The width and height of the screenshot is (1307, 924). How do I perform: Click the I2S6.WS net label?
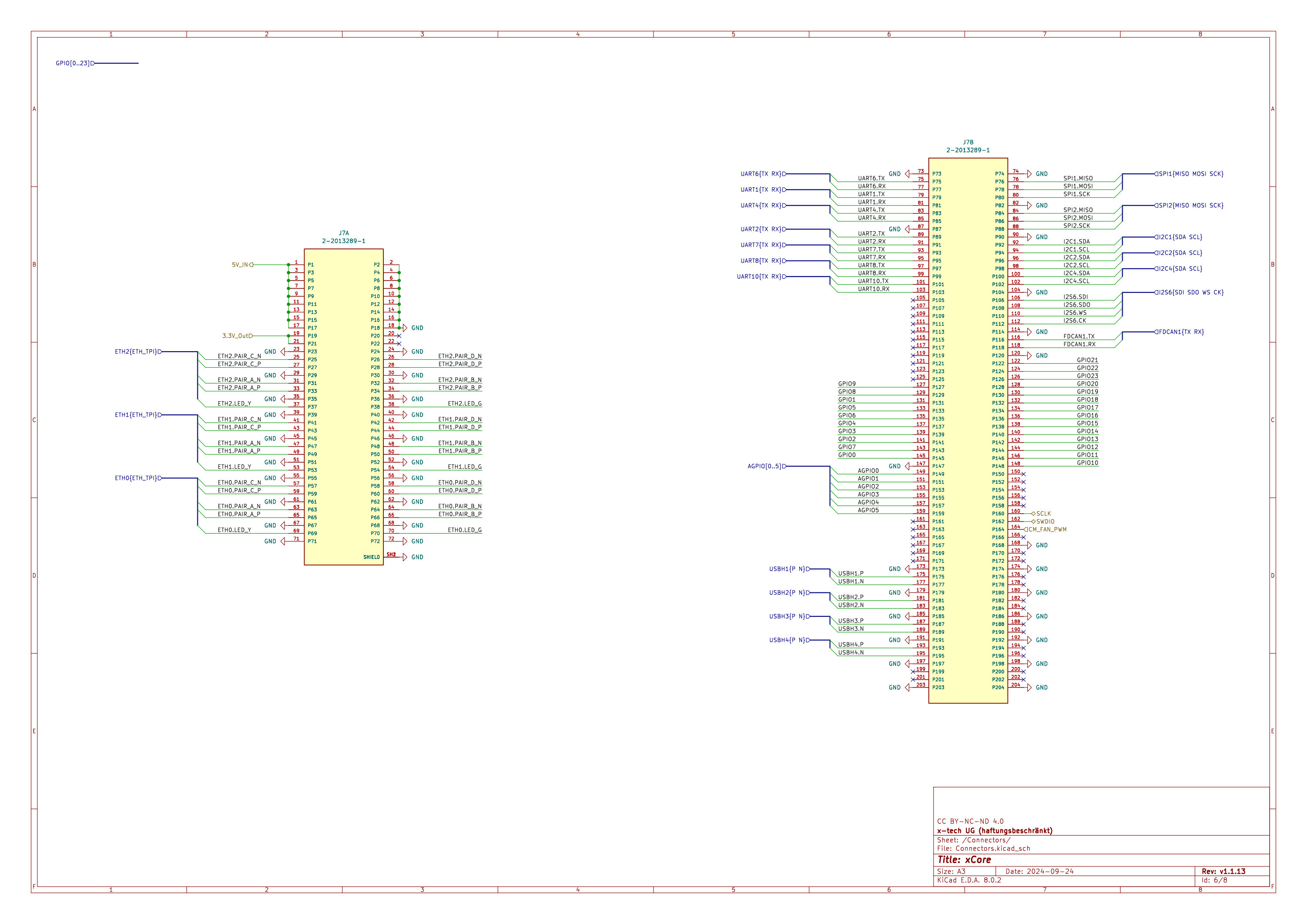click(1075, 312)
